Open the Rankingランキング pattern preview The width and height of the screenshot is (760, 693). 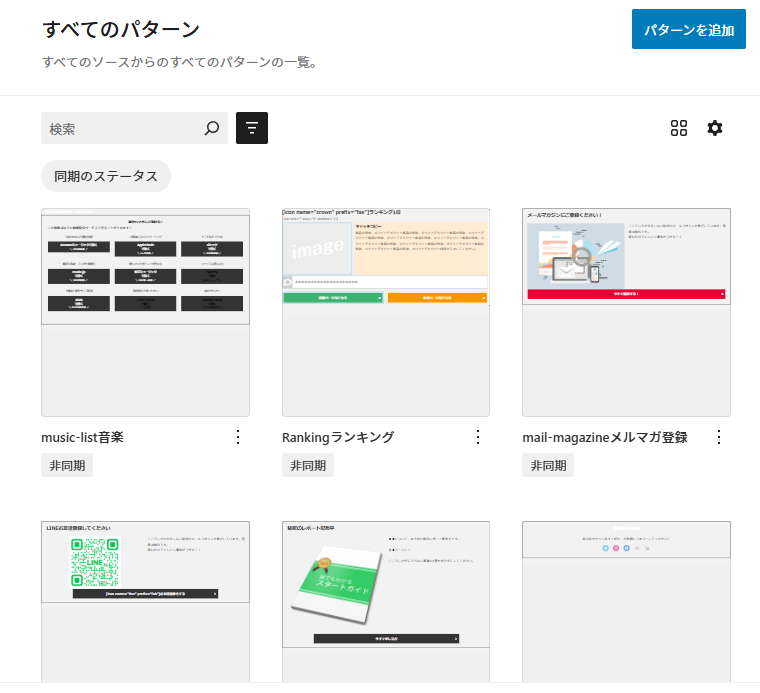click(x=386, y=312)
